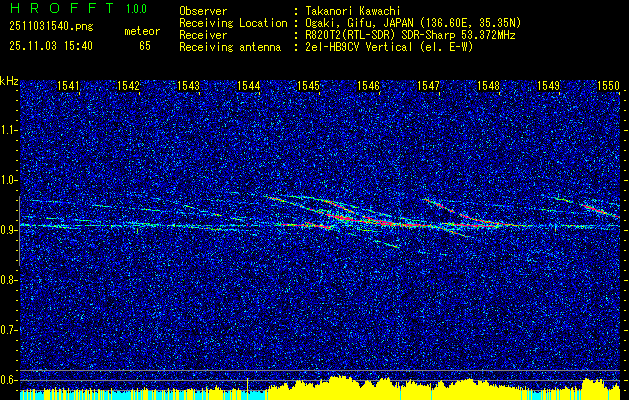The image size is (629, 400).
Task: Click the meteor label
Action: pos(142,31)
